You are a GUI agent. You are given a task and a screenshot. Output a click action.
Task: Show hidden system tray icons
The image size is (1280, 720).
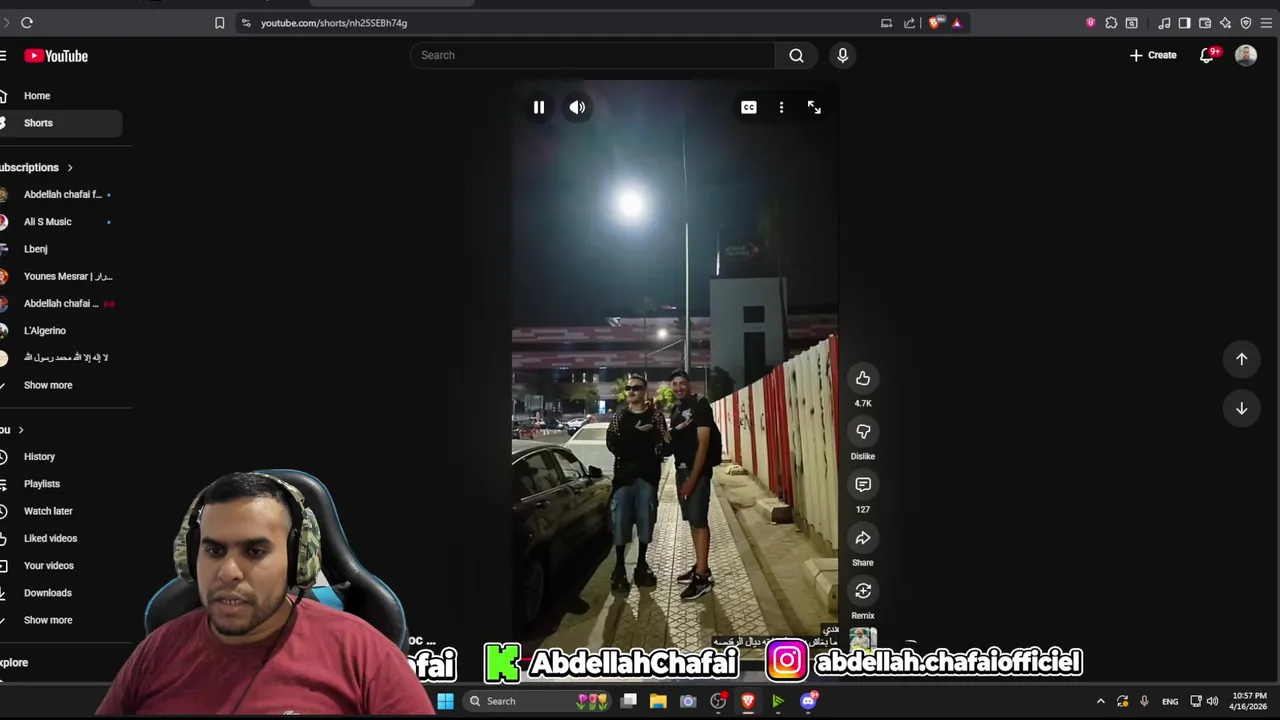pos(1101,701)
